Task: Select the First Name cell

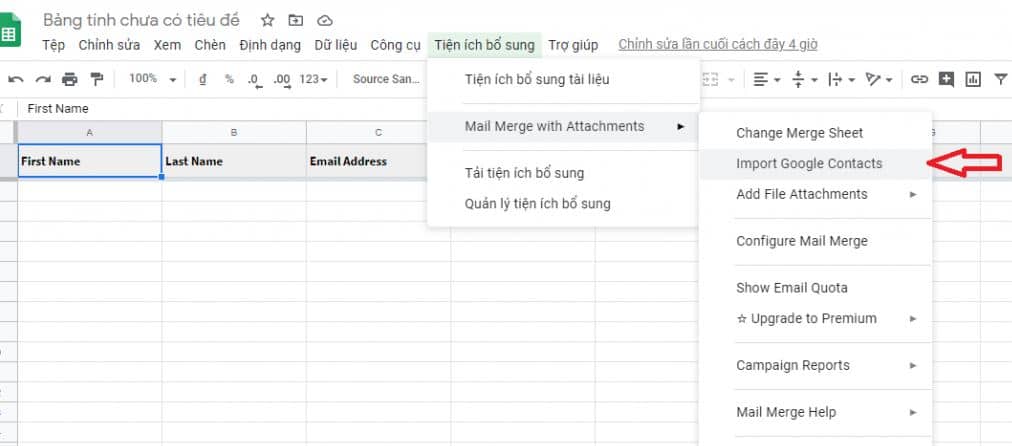Action: (x=90, y=161)
